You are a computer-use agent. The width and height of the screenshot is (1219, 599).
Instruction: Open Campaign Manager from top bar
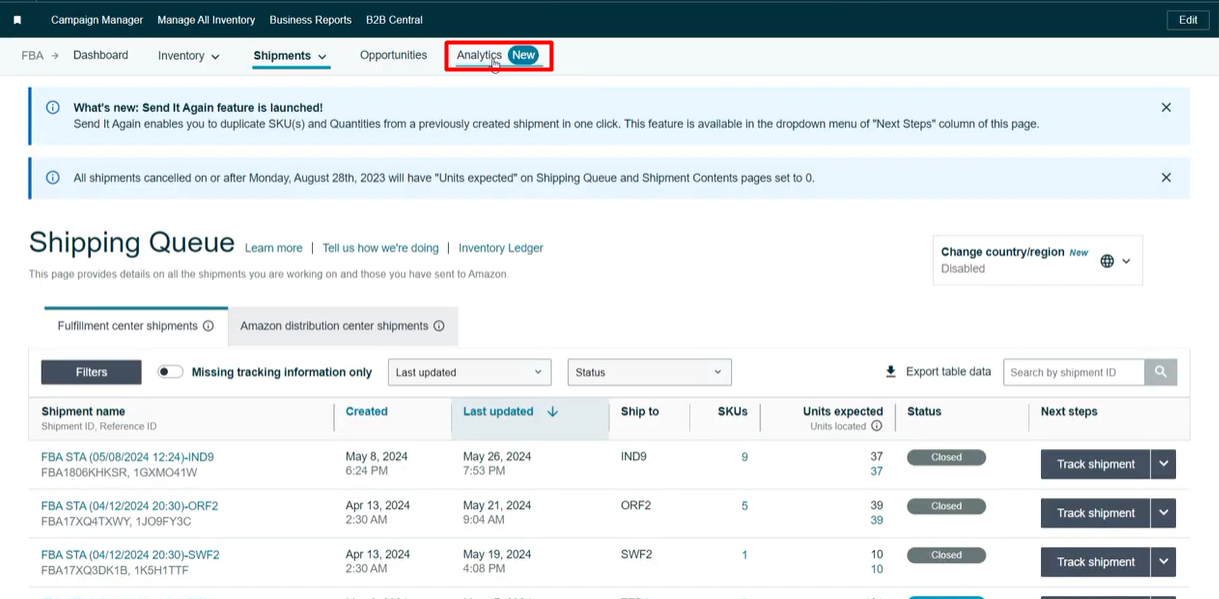[97, 20]
